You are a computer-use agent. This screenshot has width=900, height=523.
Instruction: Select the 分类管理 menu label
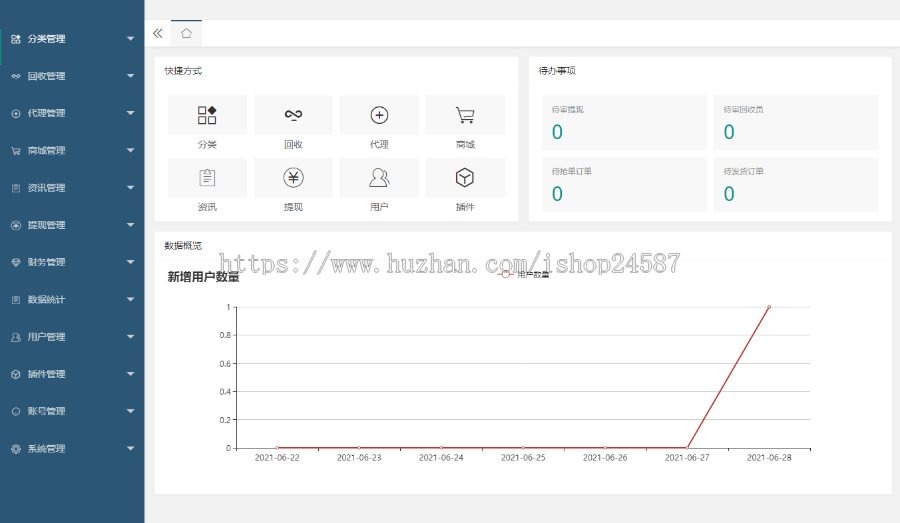[x=46, y=39]
